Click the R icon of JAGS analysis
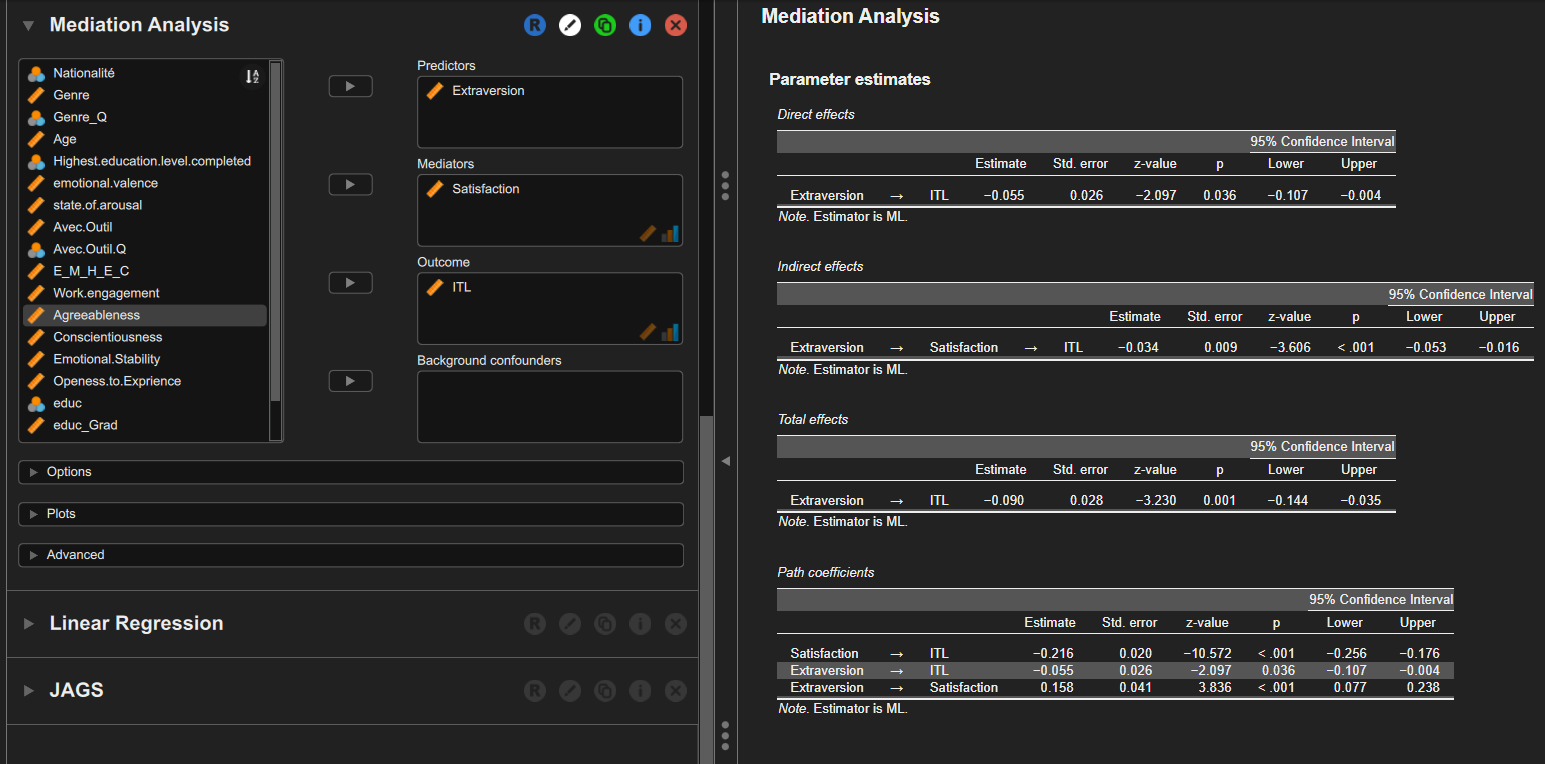 534,691
